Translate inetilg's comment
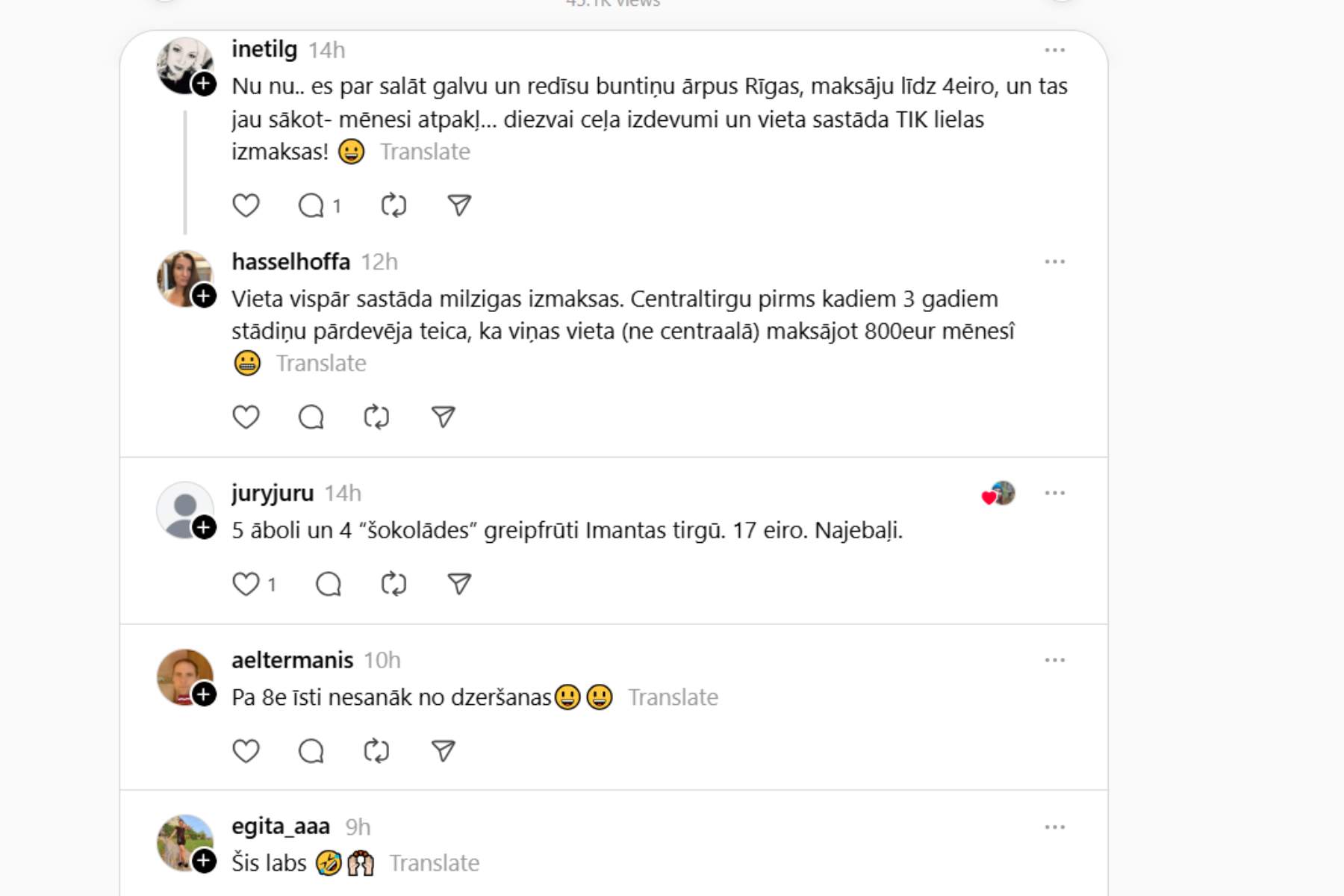Image resolution: width=1344 pixels, height=896 pixels. pos(425,152)
